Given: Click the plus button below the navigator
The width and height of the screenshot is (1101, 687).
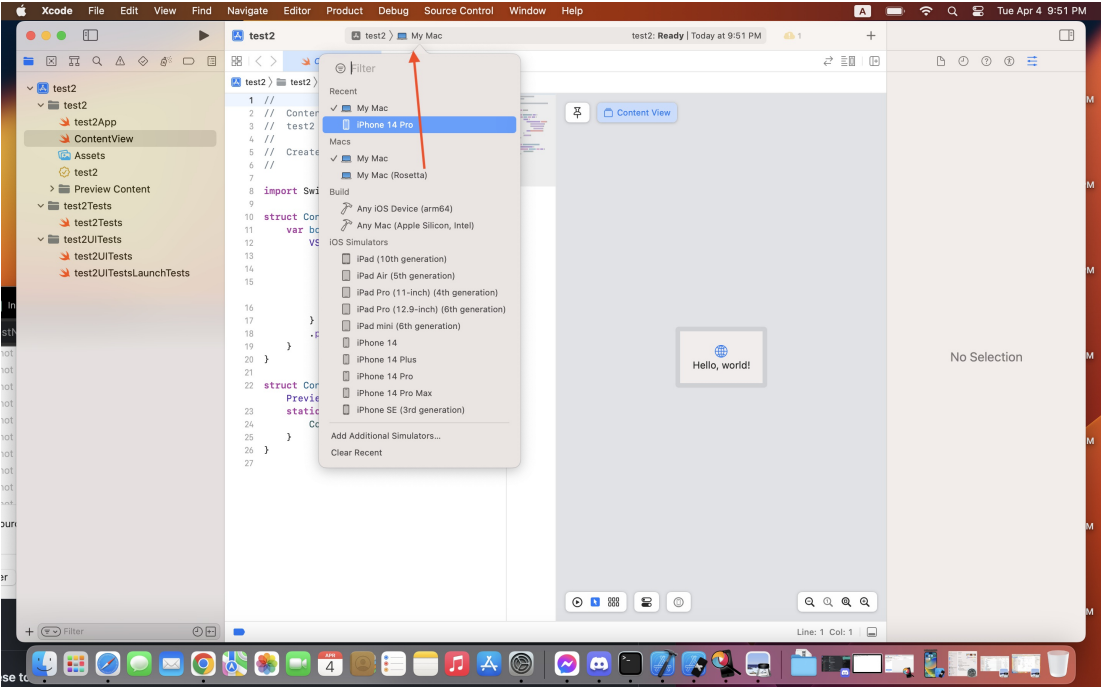Looking at the screenshot, I should (x=29, y=632).
